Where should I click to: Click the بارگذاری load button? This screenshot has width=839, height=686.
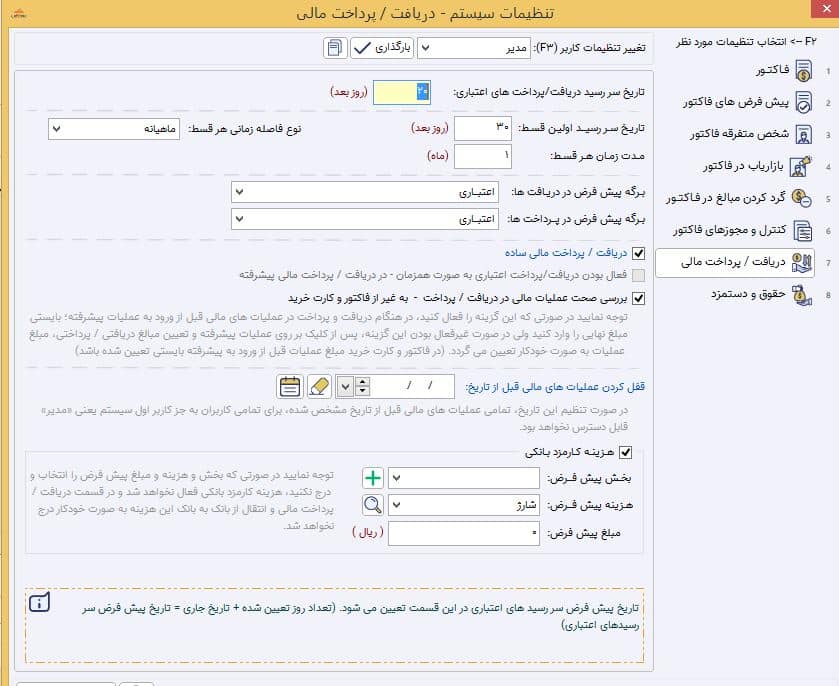point(382,48)
